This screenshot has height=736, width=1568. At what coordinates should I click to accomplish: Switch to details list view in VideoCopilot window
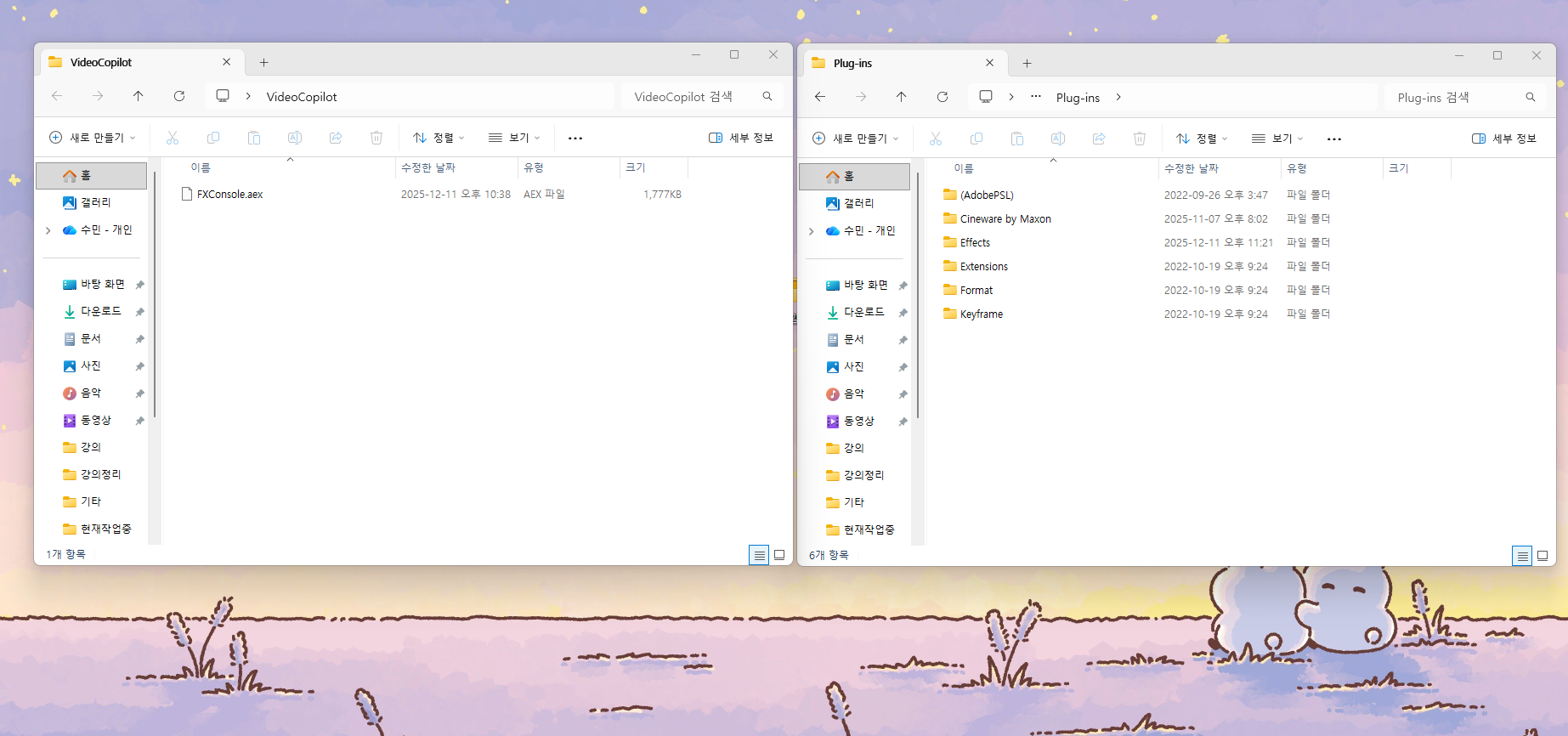759,555
